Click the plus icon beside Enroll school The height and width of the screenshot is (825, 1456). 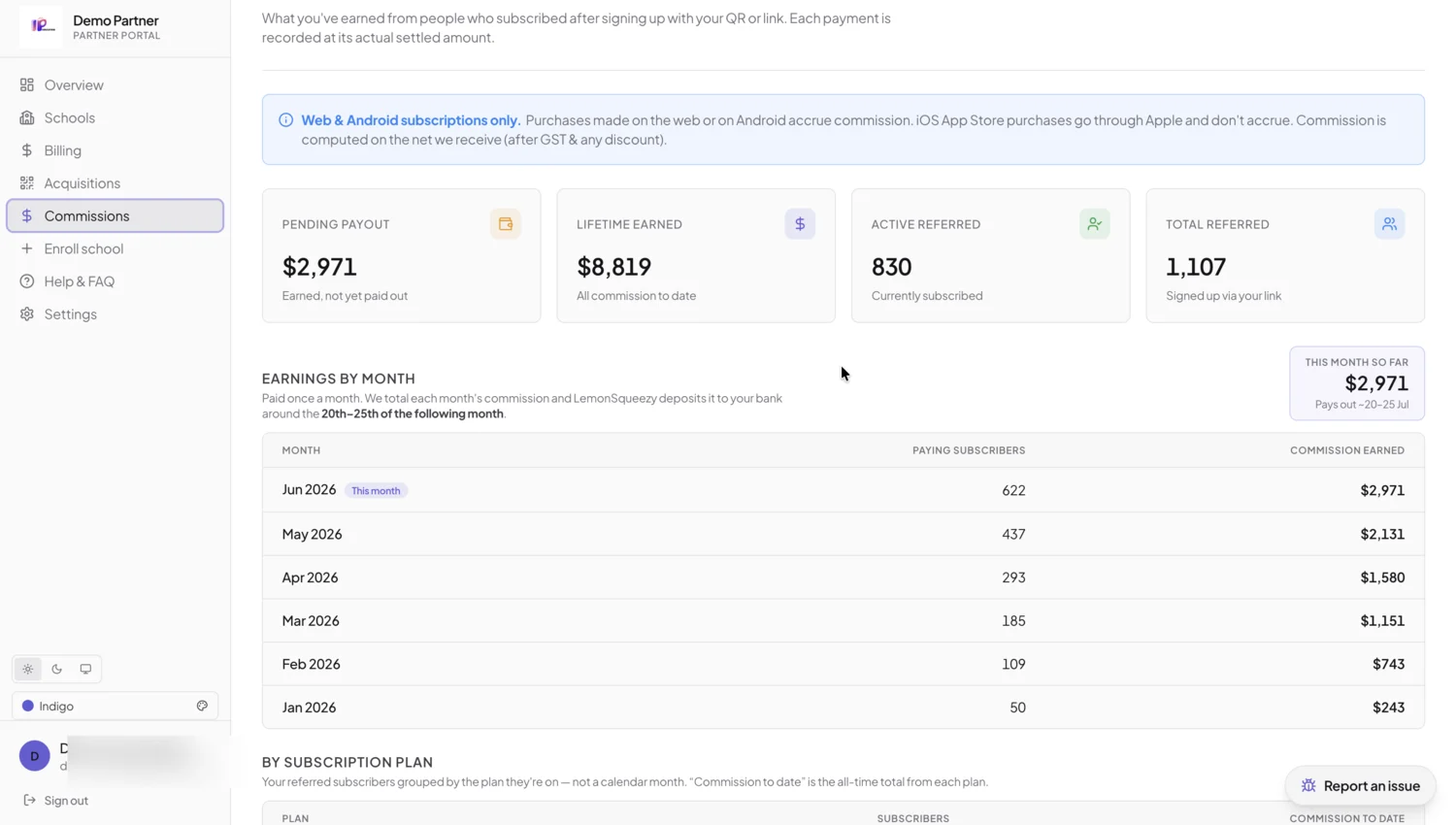pyautogui.click(x=27, y=248)
